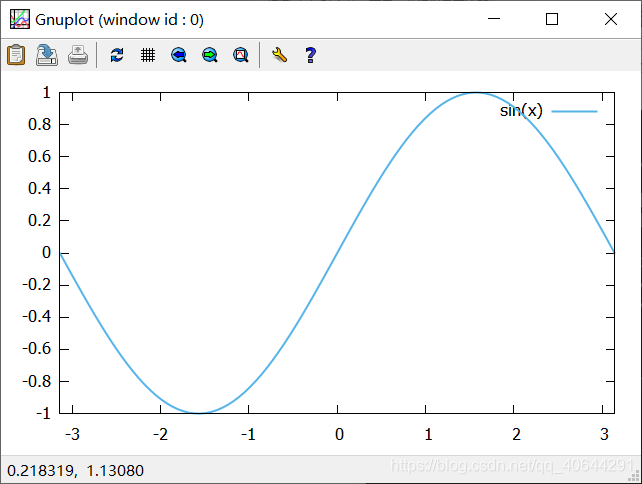Print the current plot

click(78, 54)
